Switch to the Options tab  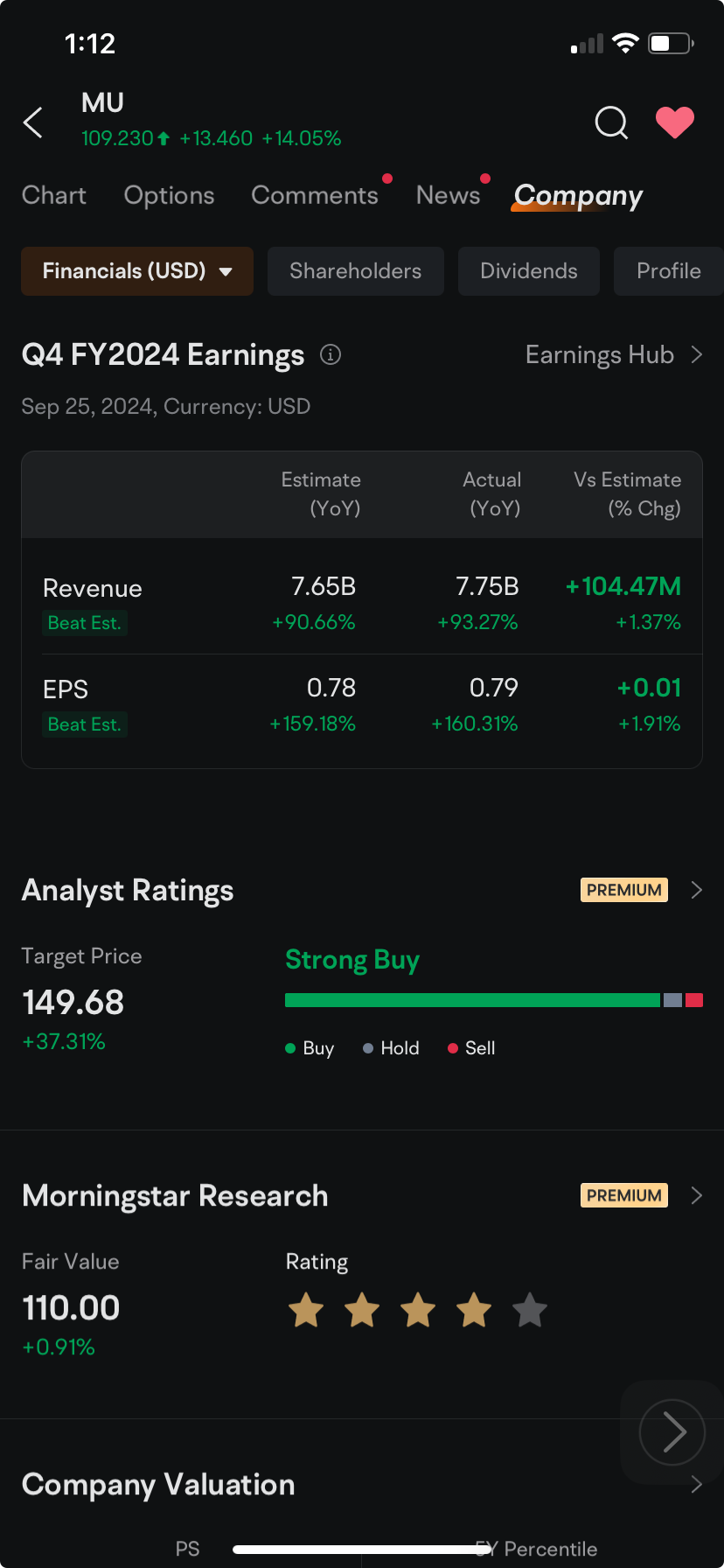[169, 195]
